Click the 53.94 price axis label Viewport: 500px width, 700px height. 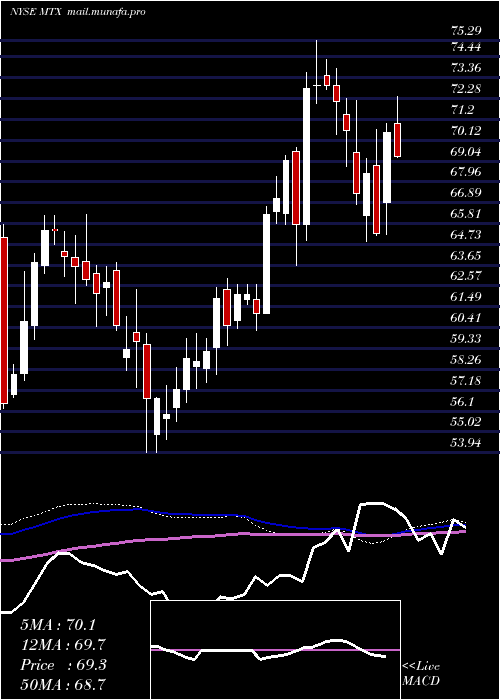click(466, 443)
